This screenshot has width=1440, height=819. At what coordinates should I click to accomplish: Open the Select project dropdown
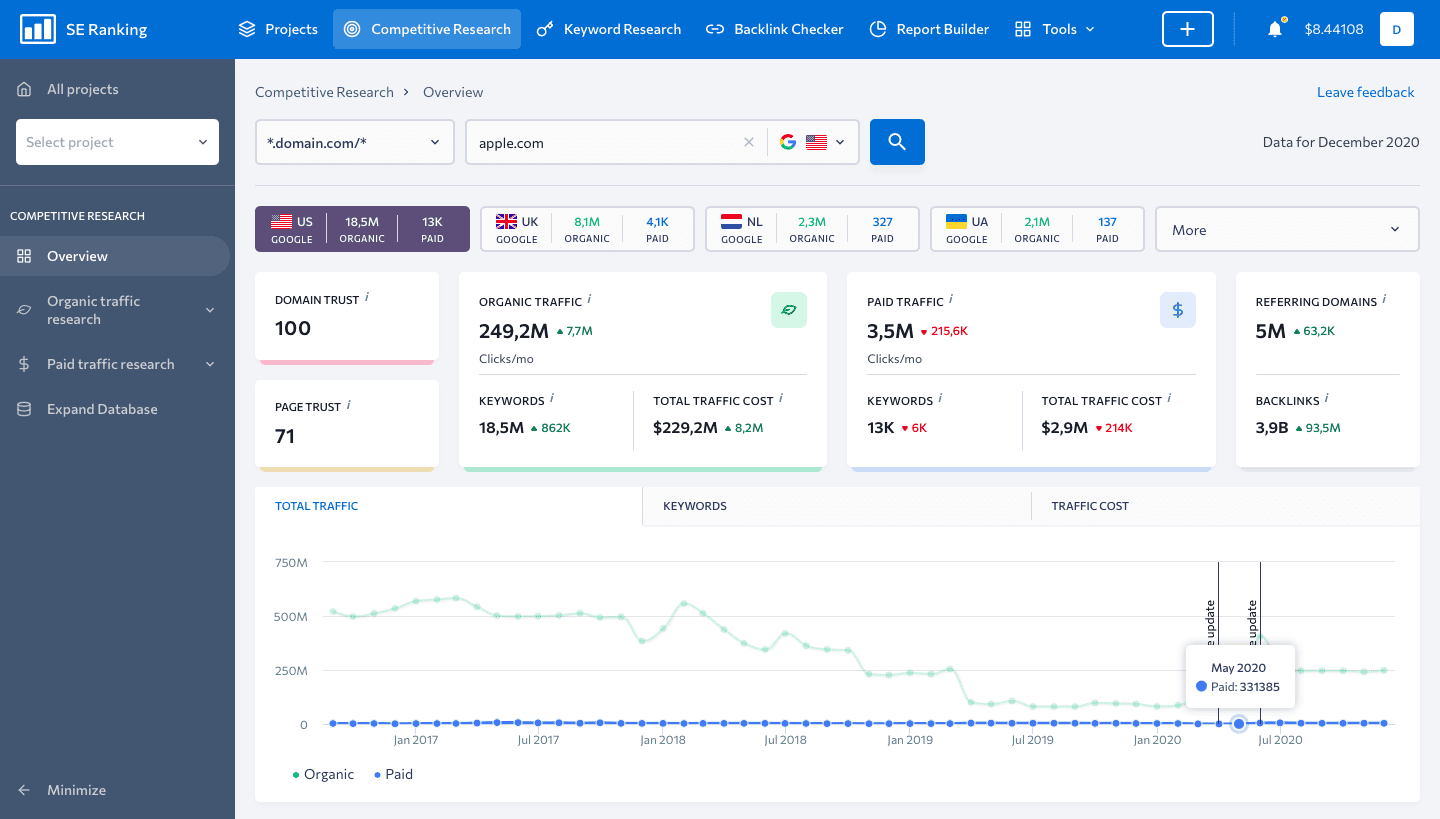[x=117, y=142]
